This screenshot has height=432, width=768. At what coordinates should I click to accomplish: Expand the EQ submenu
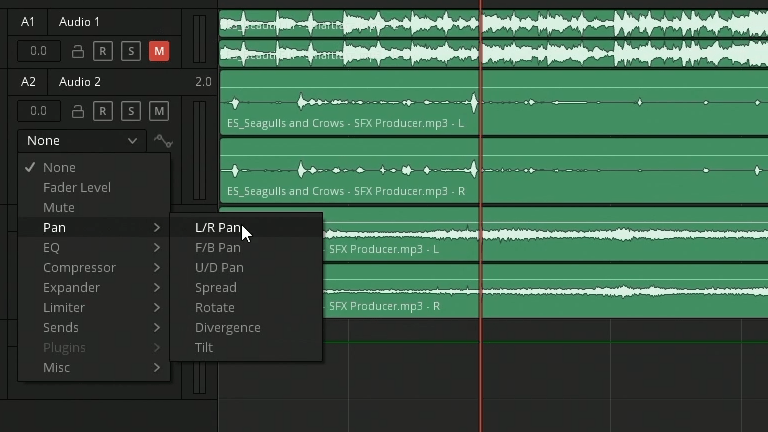pos(94,248)
